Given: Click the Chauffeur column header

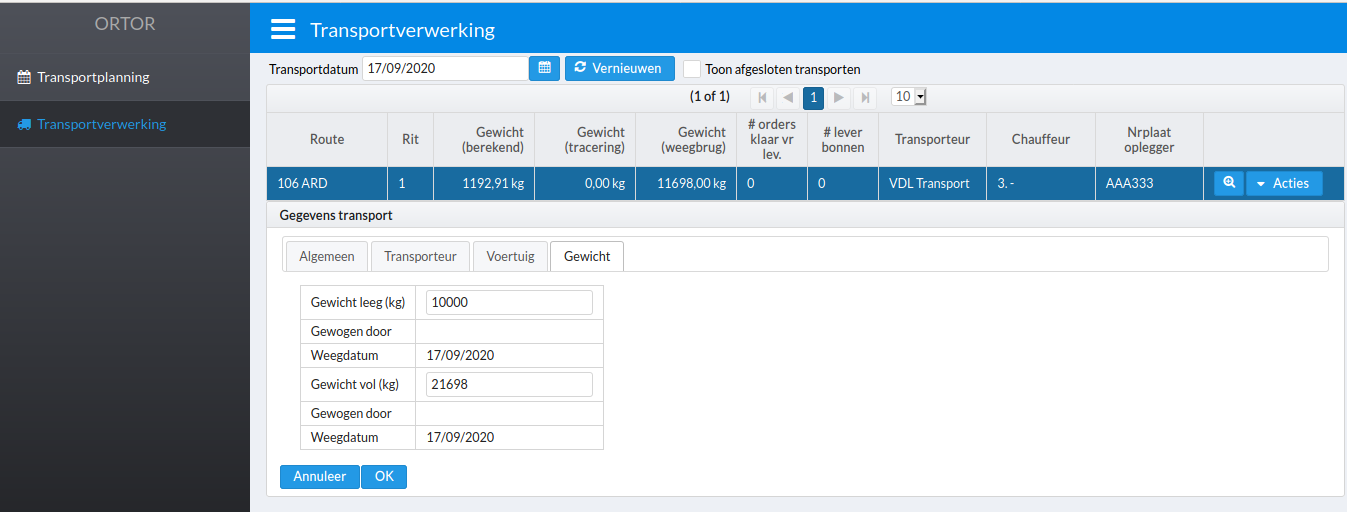Looking at the screenshot, I should [1041, 139].
